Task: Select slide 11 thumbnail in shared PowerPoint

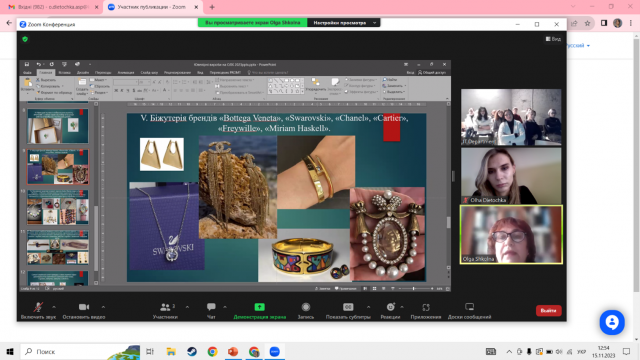Action: [x=58, y=247]
